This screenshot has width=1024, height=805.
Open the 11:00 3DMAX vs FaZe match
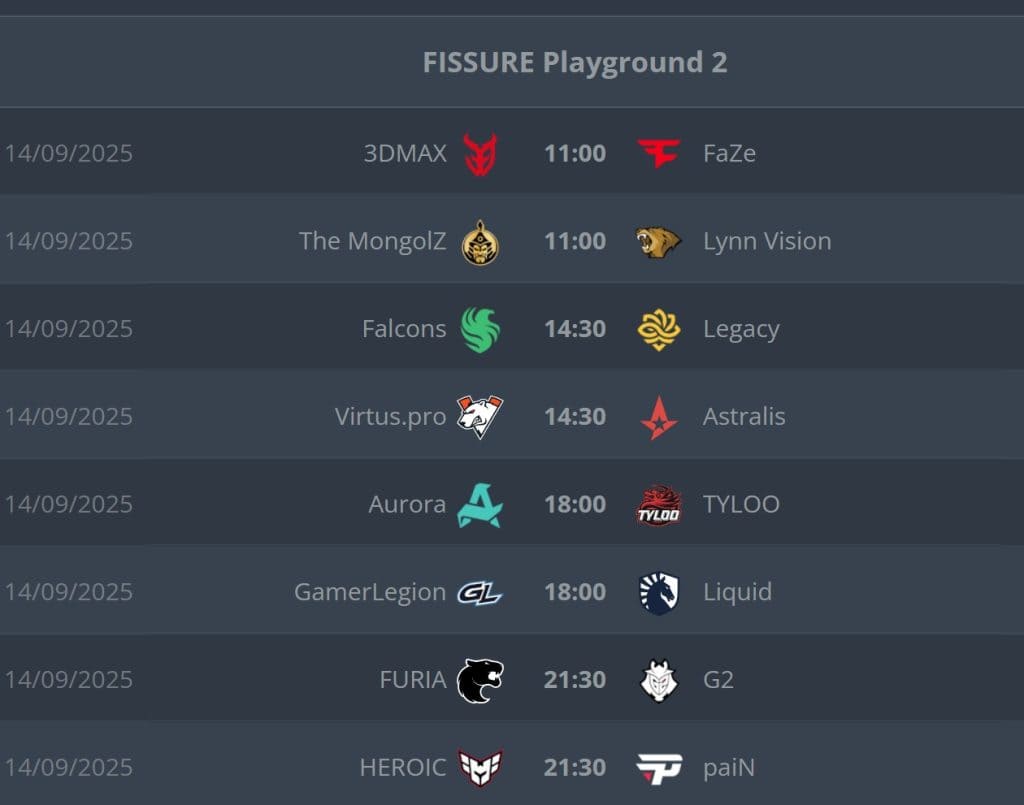click(x=575, y=153)
